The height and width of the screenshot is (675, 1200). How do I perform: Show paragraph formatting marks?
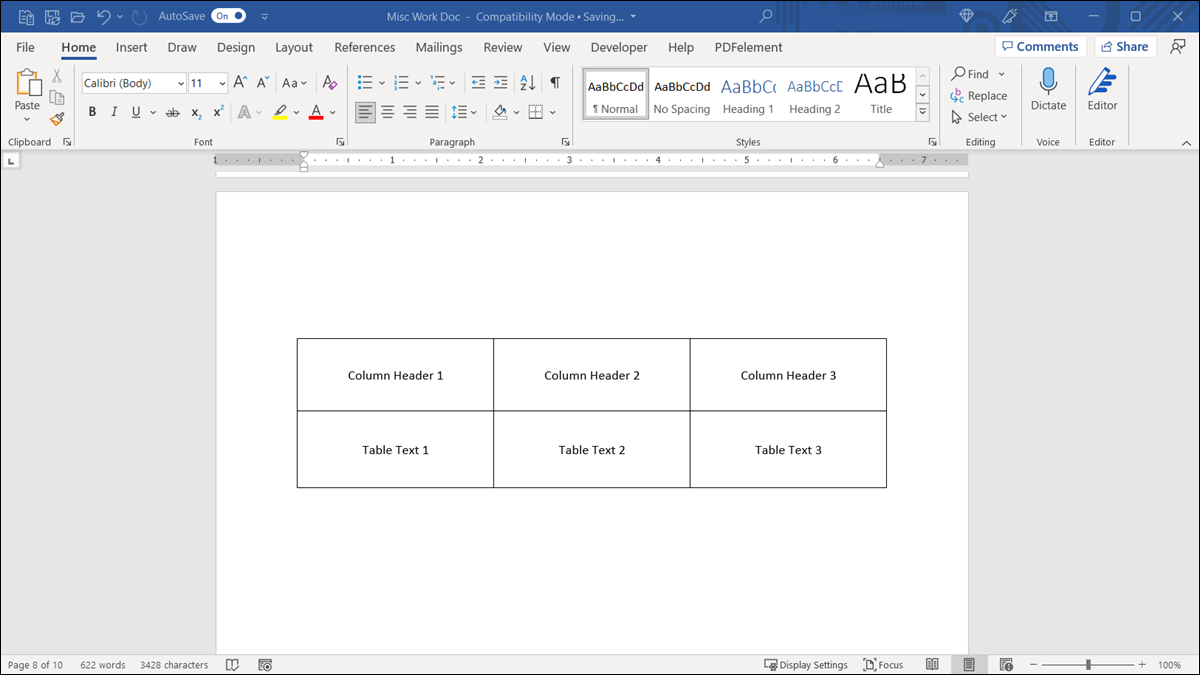pos(554,82)
